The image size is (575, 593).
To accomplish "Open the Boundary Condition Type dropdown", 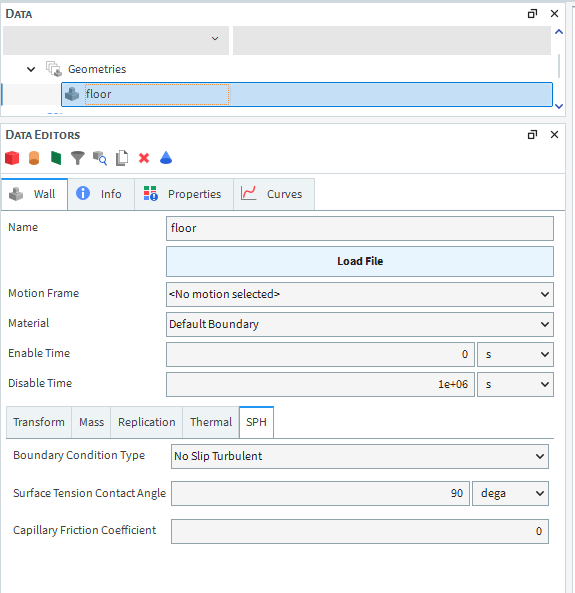I will [360, 456].
